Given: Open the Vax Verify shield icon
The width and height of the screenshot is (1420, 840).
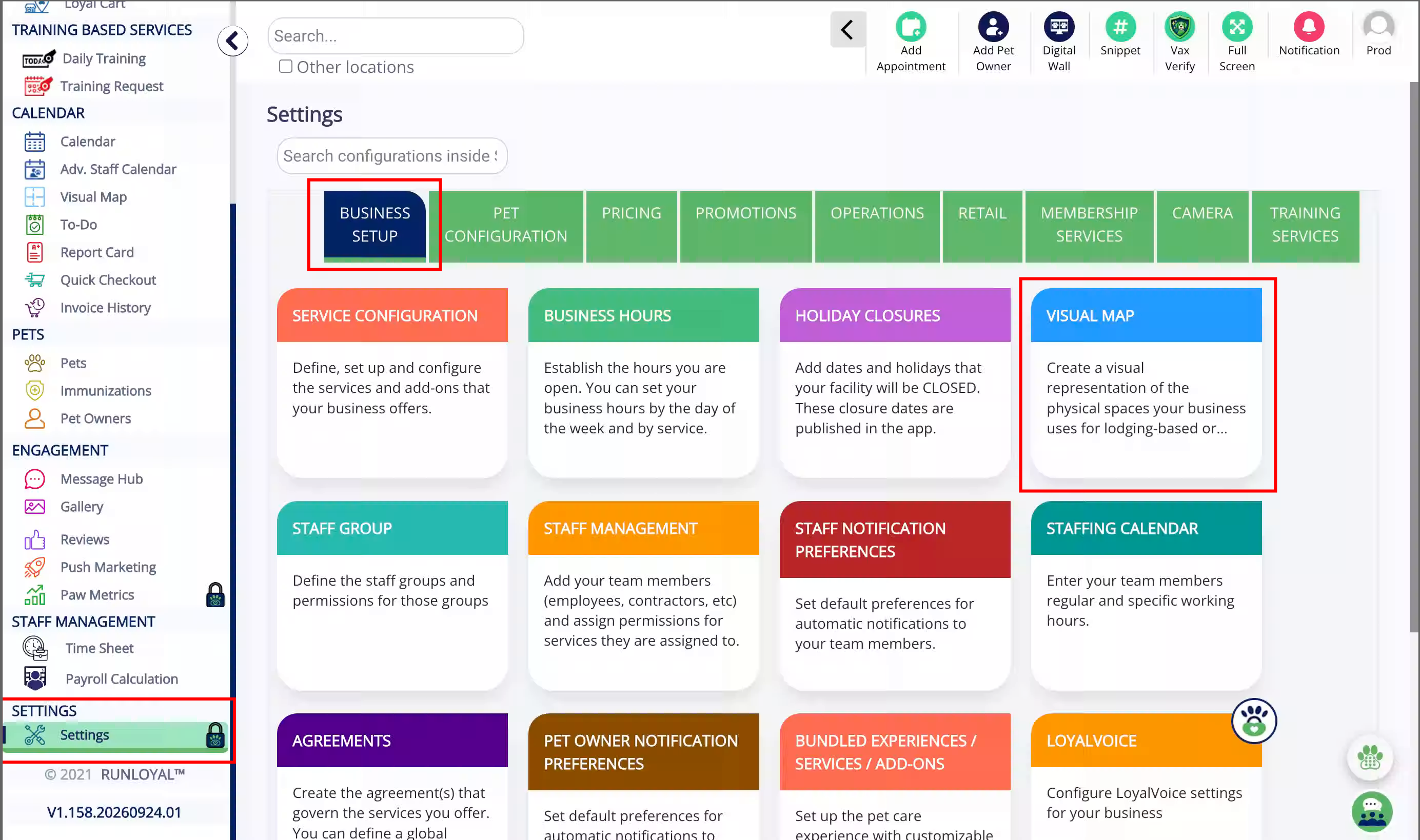Looking at the screenshot, I should click(1179, 27).
